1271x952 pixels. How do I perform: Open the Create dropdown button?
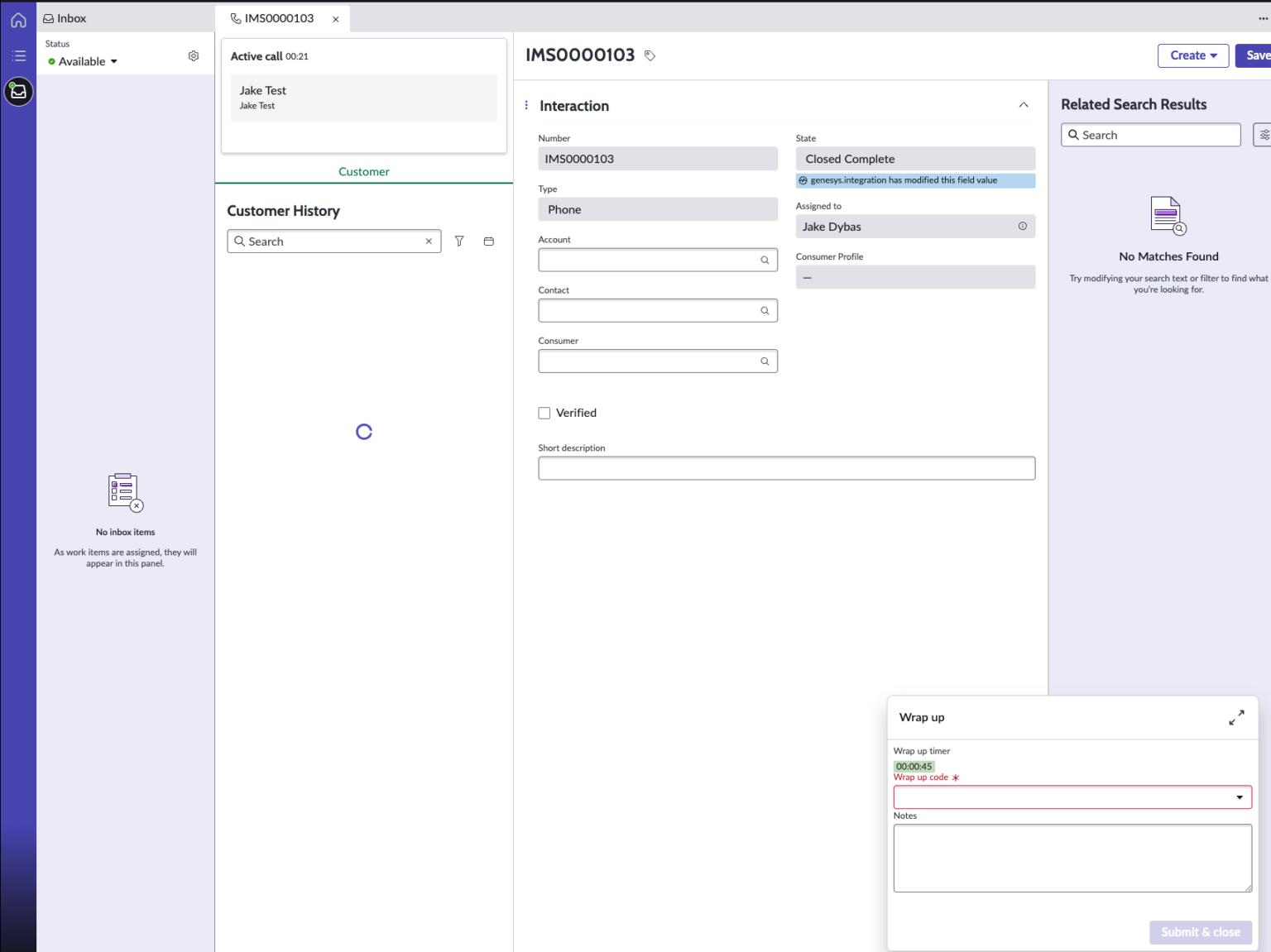pyautogui.click(x=1192, y=55)
